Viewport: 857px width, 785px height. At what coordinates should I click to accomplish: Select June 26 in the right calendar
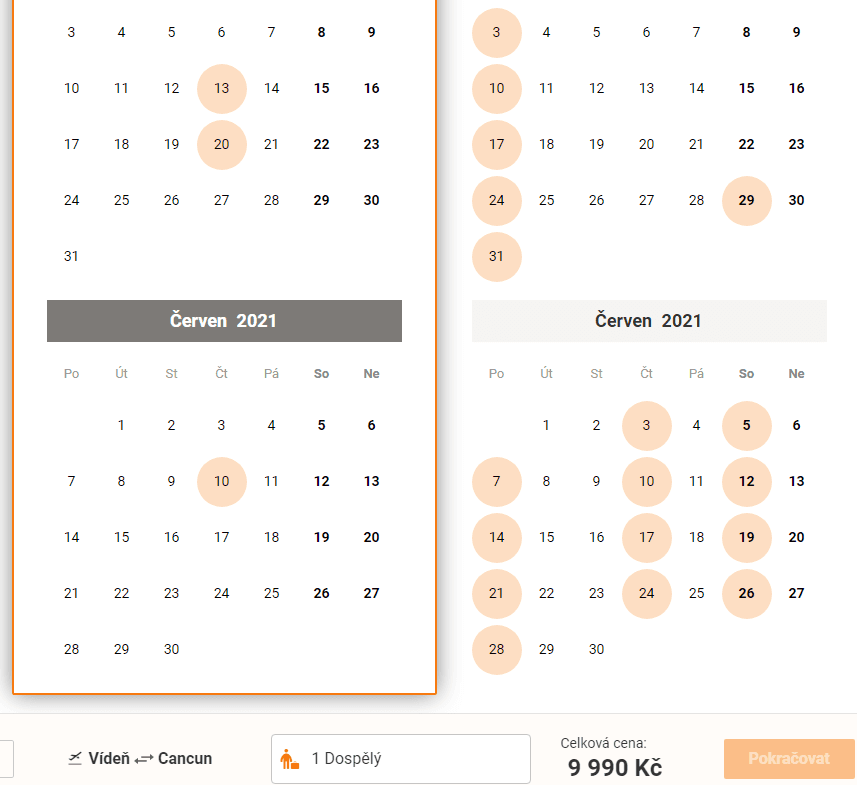click(x=747, y=594)
